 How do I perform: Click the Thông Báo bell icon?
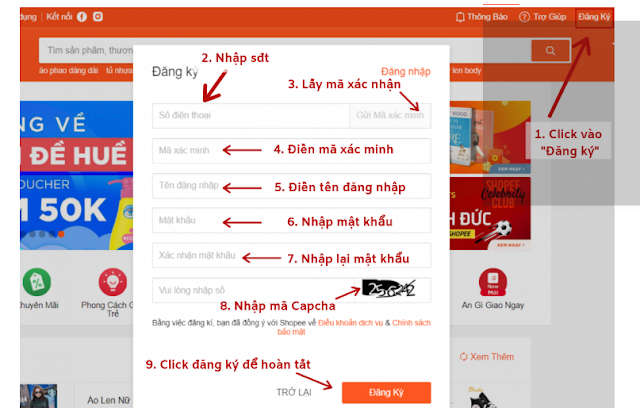pos(460,17)
